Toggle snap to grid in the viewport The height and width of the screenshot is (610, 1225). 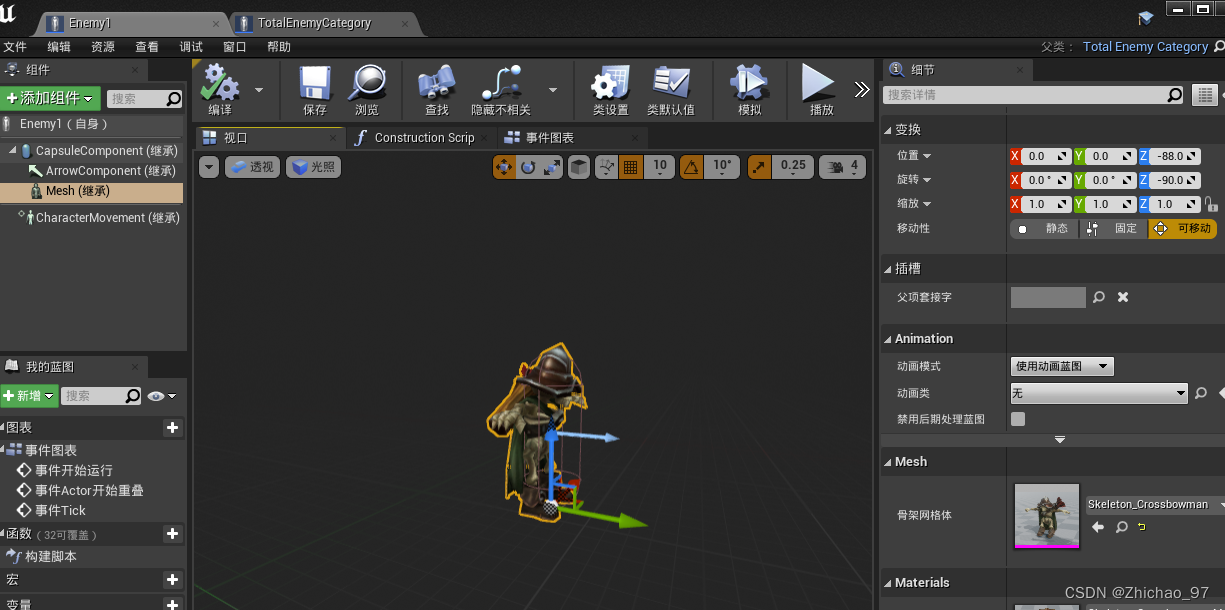click(x=630, y=167)
